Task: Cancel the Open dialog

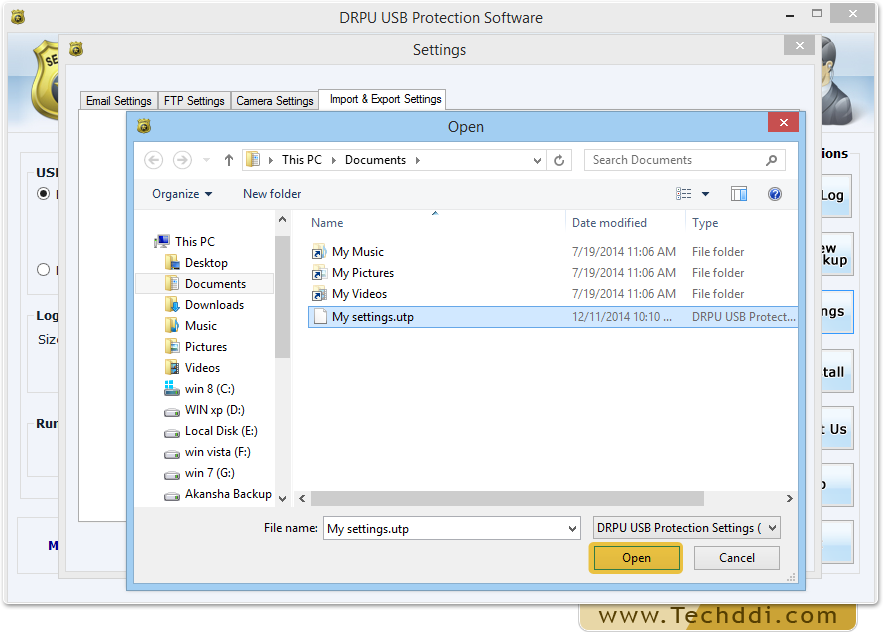Action: pos(737,558)
